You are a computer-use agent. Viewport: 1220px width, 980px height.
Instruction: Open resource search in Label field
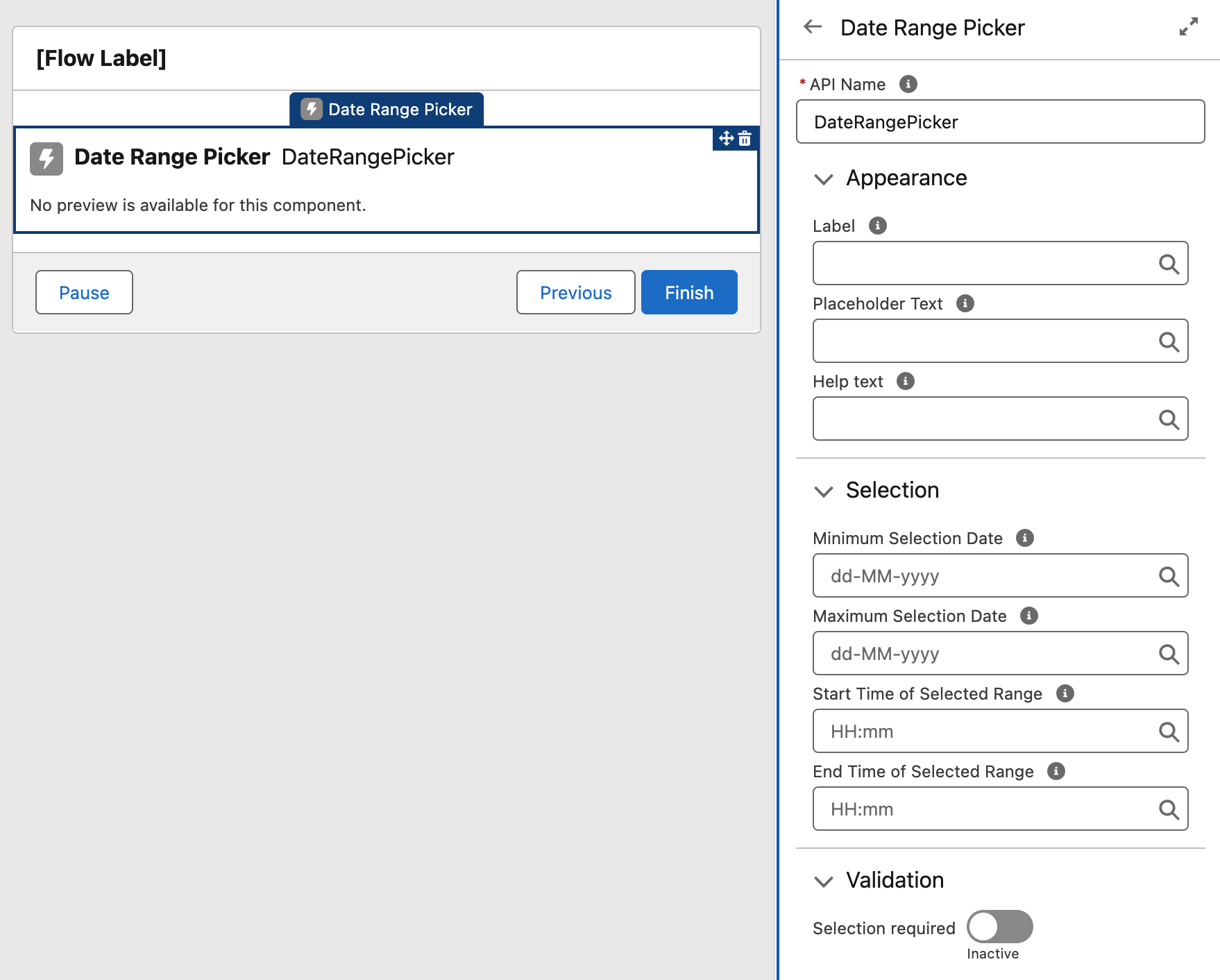pos(1169,264)
